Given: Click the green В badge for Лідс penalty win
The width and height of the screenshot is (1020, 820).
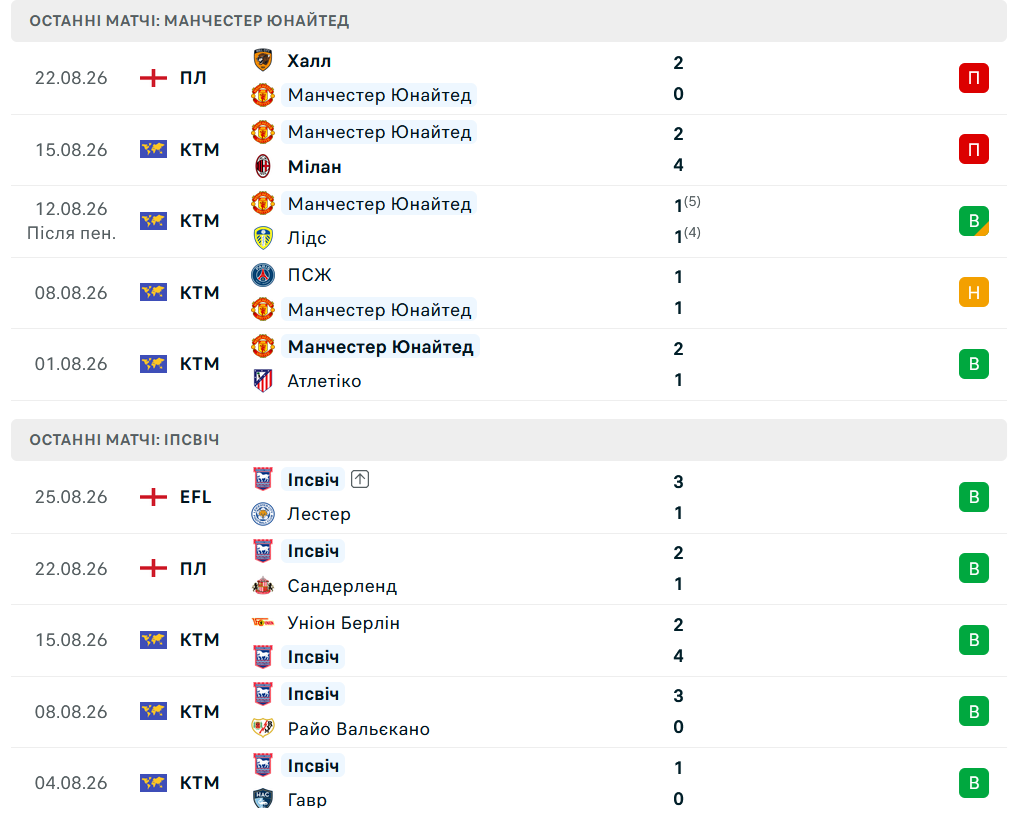Looking at the screenshot, I should pos(973,220).
